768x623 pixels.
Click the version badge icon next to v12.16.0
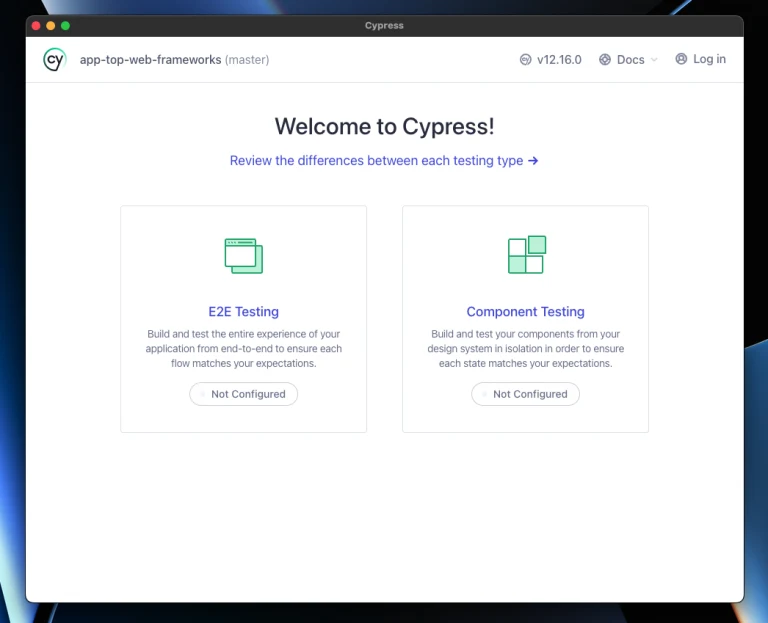[525, 60]
